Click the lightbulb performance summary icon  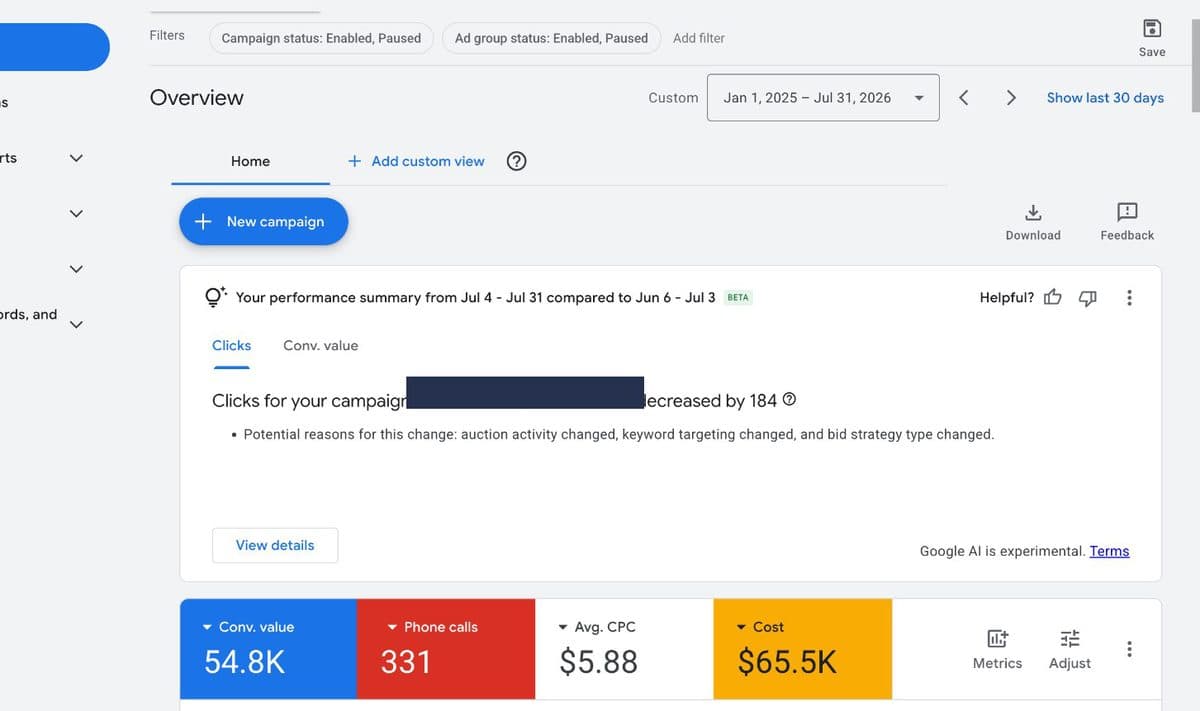click(215, 297)
